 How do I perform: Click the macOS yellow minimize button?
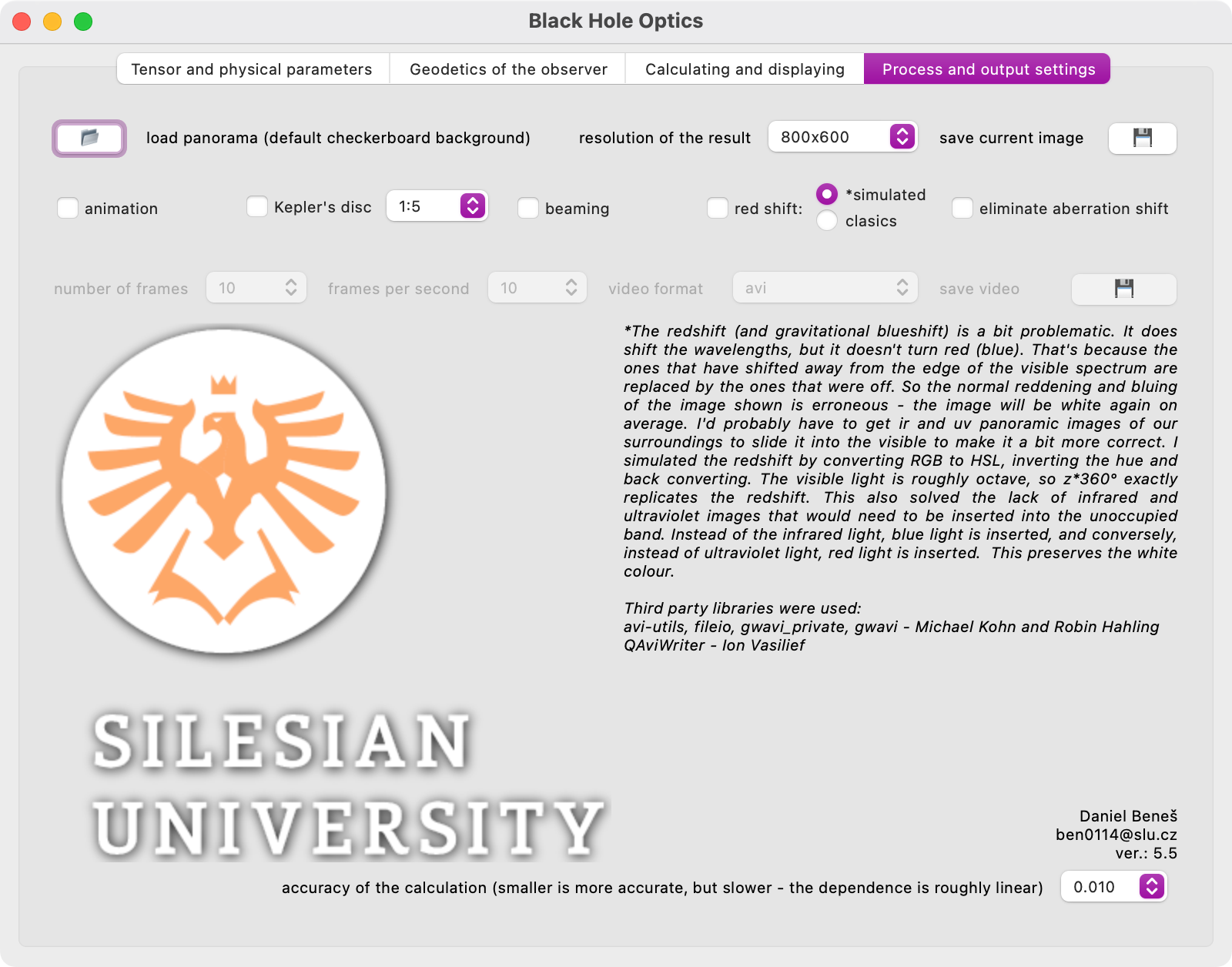click(x=52, y=22)
